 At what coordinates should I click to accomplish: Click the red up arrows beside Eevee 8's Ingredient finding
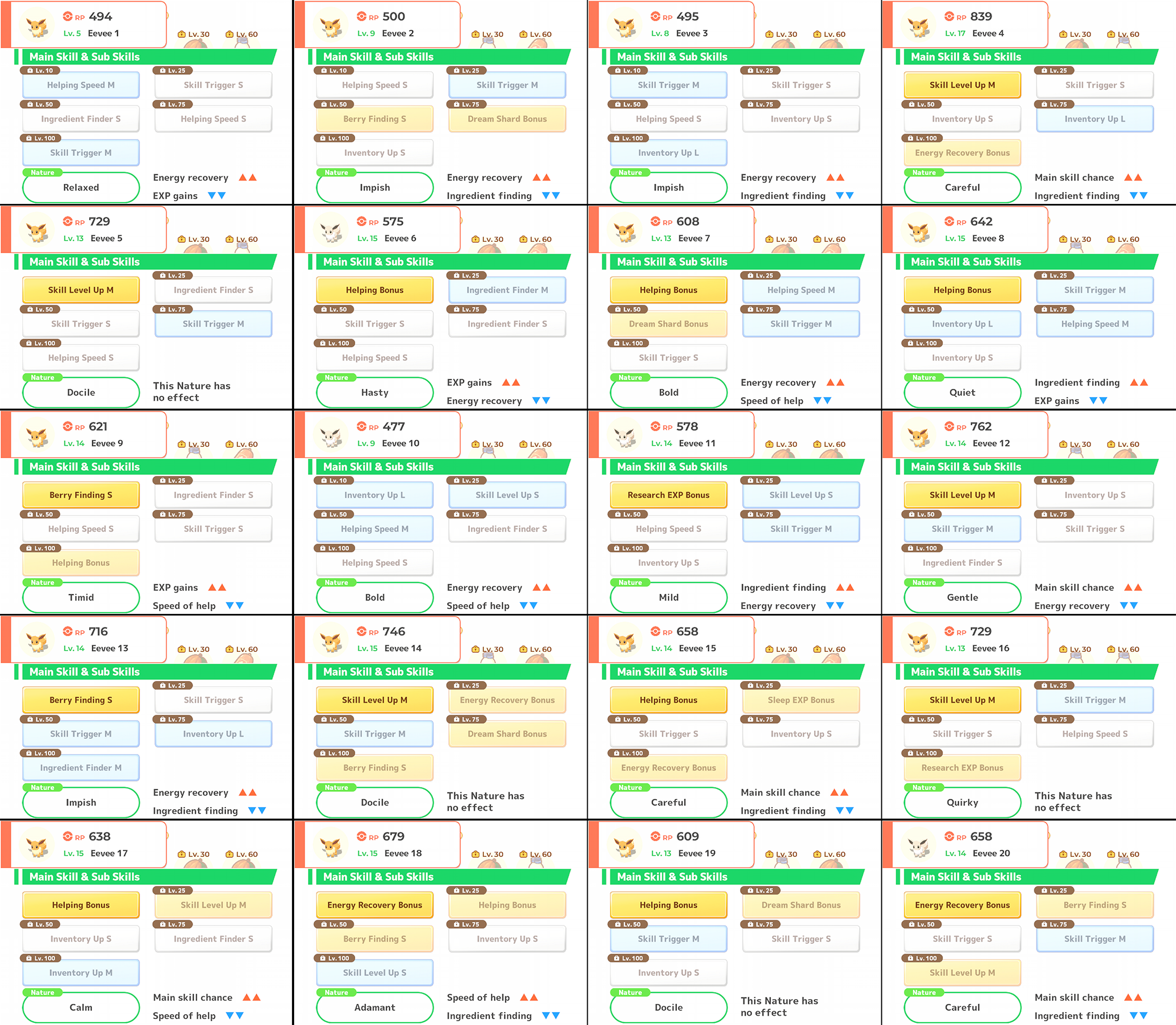coord(1138,382)
